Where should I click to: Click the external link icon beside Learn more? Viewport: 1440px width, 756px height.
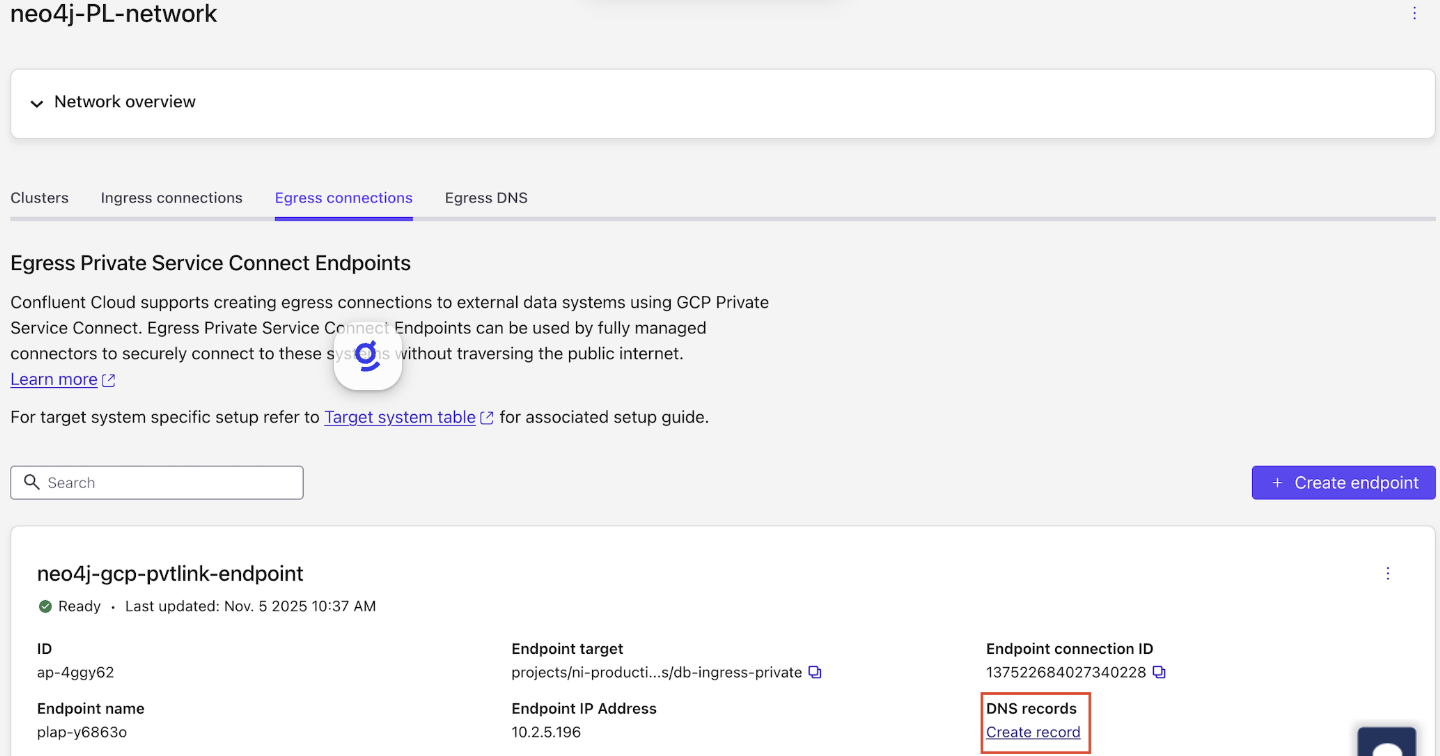pyautogui.click(x=109, y=379)
